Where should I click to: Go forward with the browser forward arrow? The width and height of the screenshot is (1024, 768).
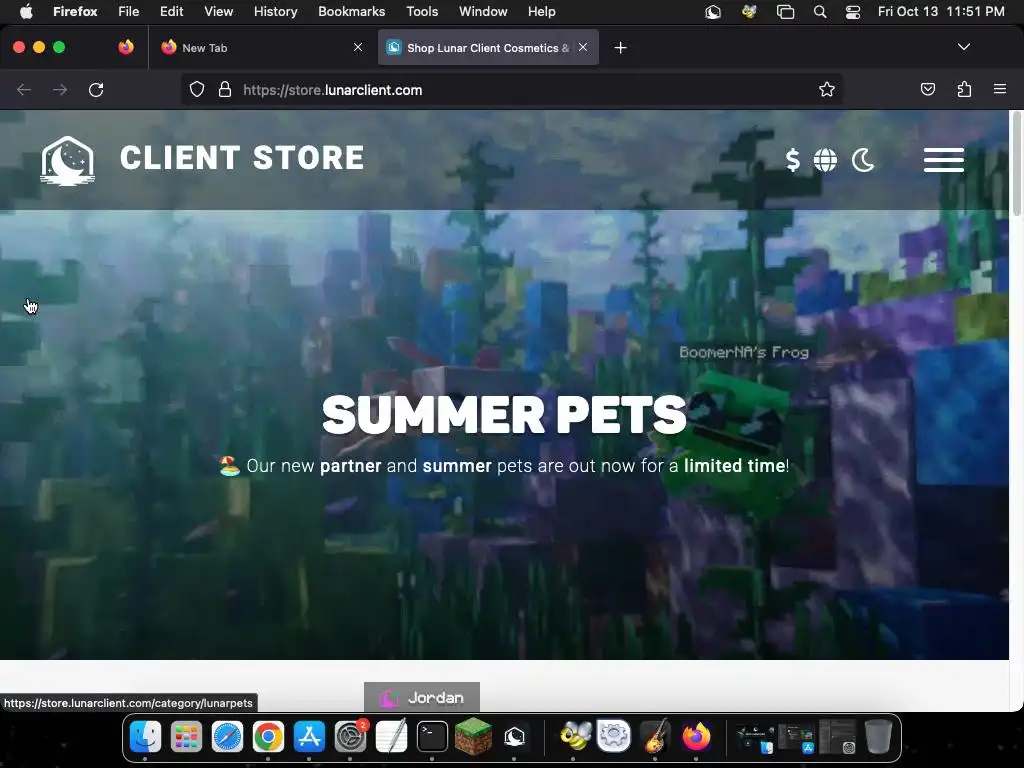60,89
